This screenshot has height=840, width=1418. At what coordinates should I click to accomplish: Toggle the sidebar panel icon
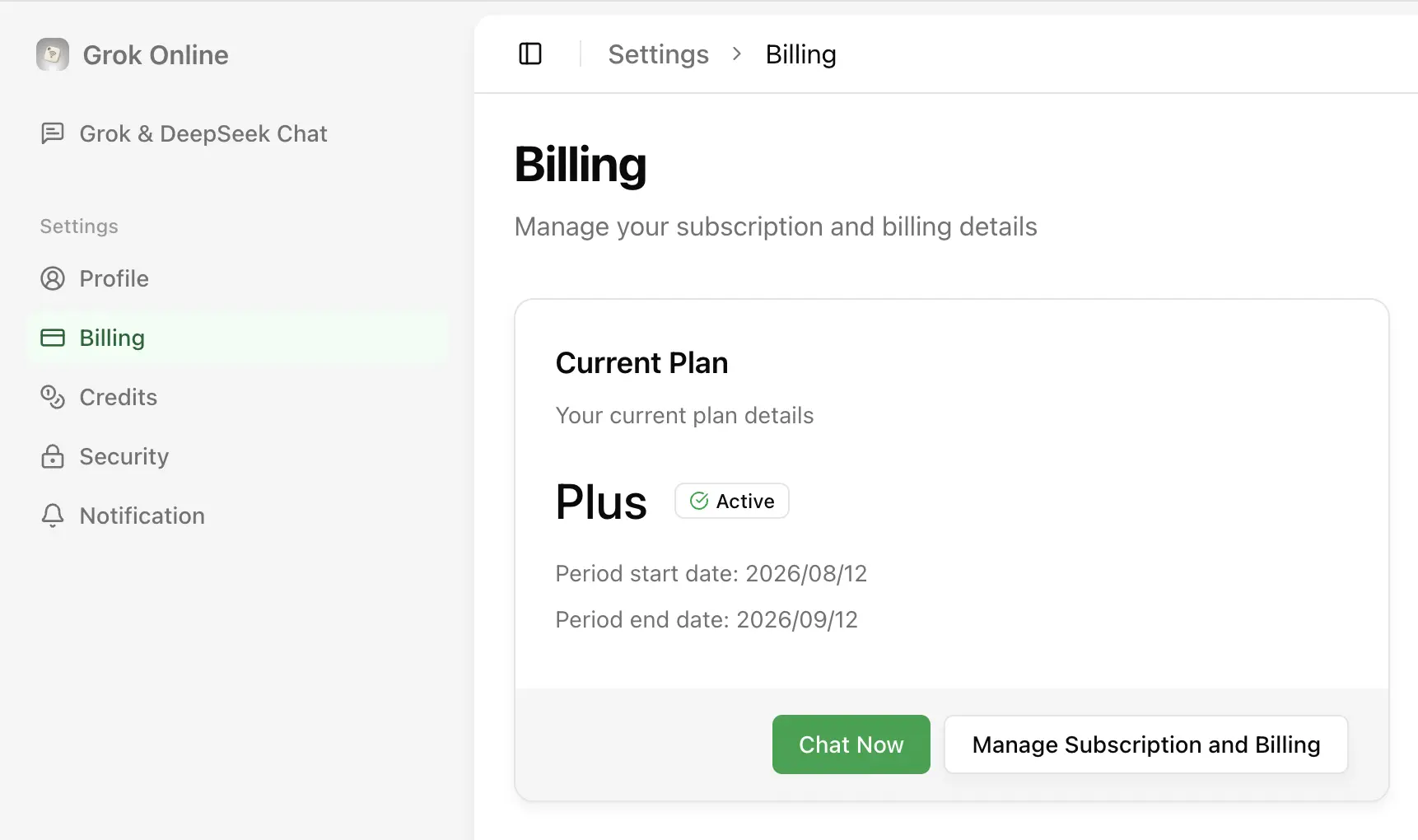click(x=530, y=54)
